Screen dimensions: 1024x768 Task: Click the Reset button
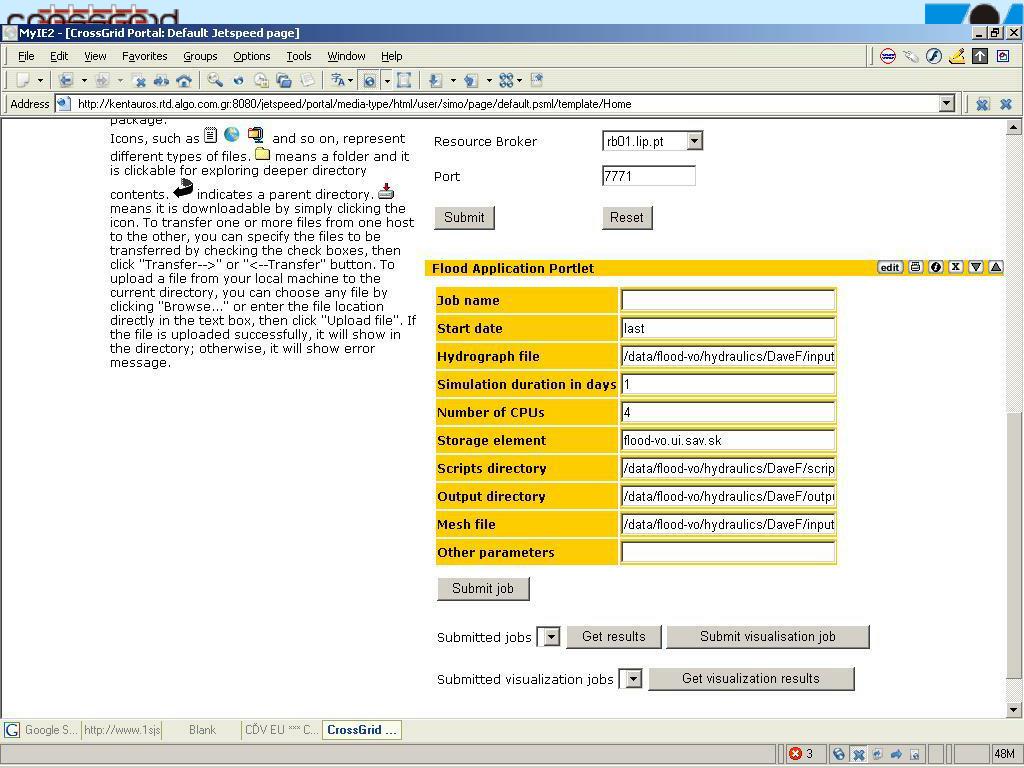[x=627, y=217]
